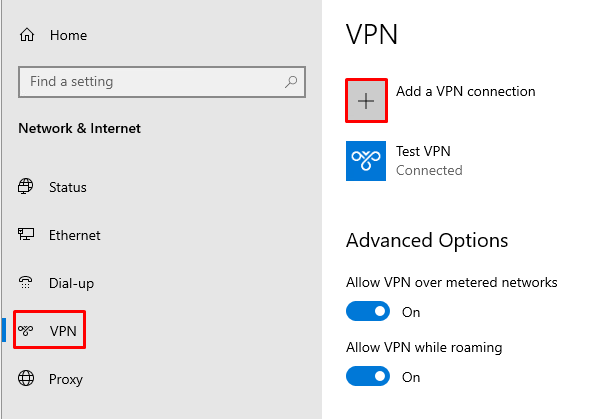Image resolution: width=613 pixels, height=419 pixels.
Task: Focus the Find a setting box
Action: coord(150,81)
